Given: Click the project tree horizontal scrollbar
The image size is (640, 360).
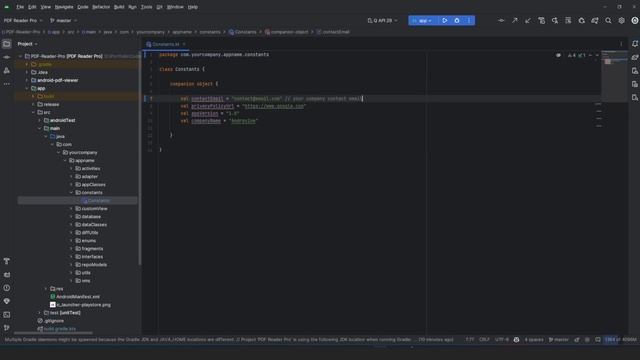Looking at the screenshot, I should click(x=53, y=333).
